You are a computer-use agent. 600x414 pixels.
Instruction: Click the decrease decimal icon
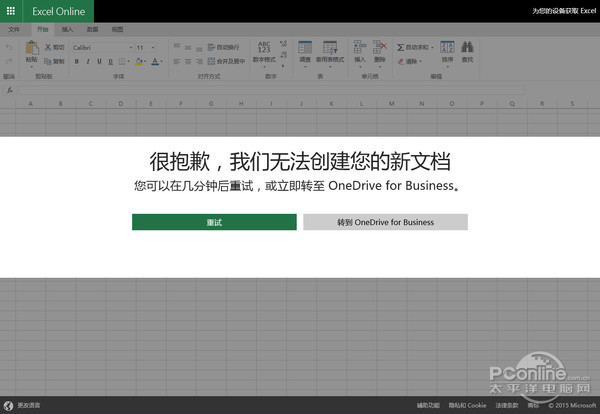point(283,55)
